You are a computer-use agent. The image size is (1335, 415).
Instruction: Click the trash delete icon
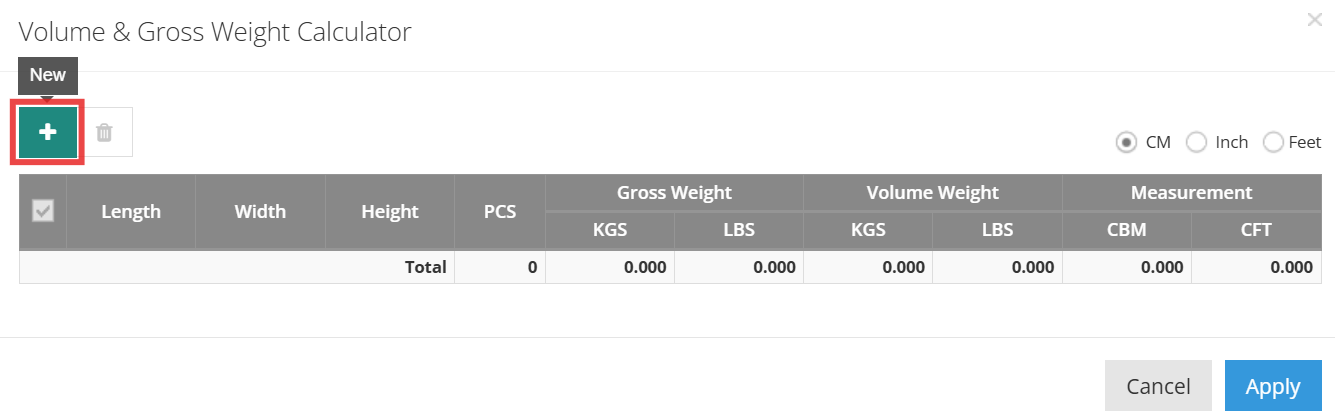105,132
